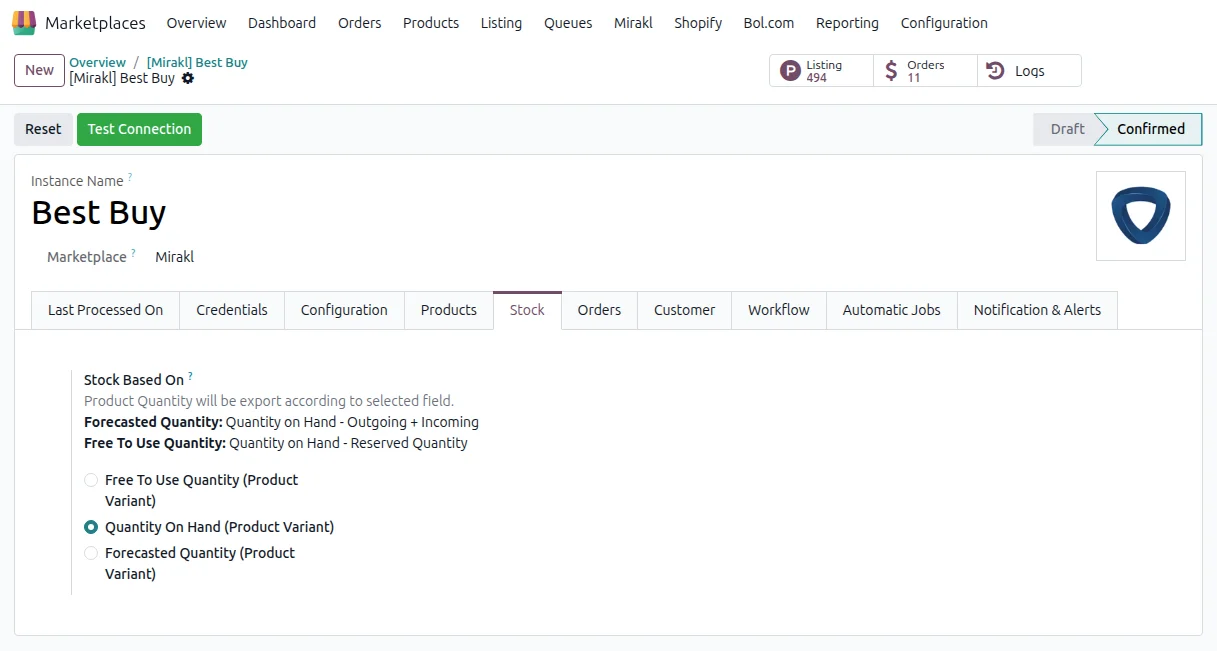Image resolution: width=1217 pixels, height=651 pixels.
Task: Edit the Best Buy instance name field
Action: 99,213
